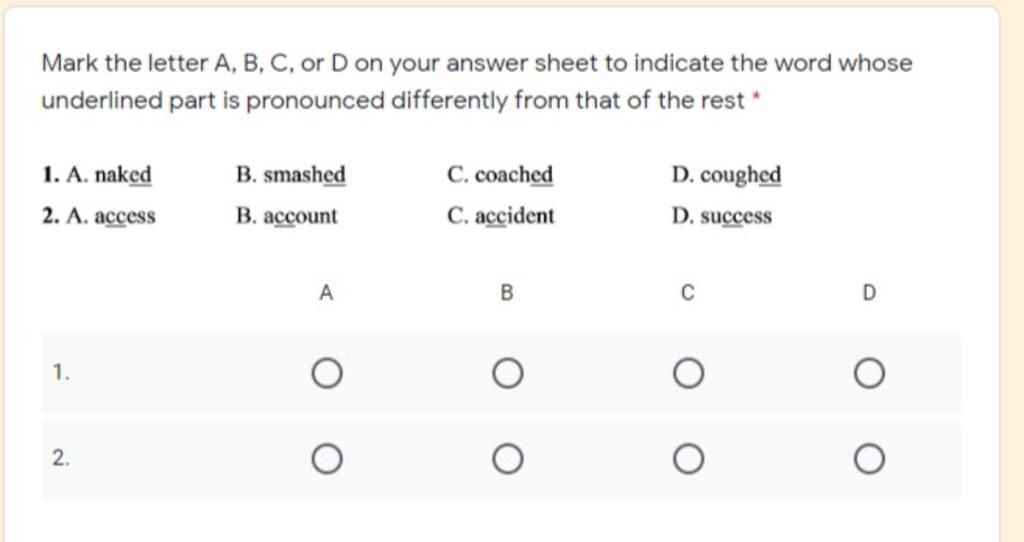Select option B for question 2

click(507, 460)
